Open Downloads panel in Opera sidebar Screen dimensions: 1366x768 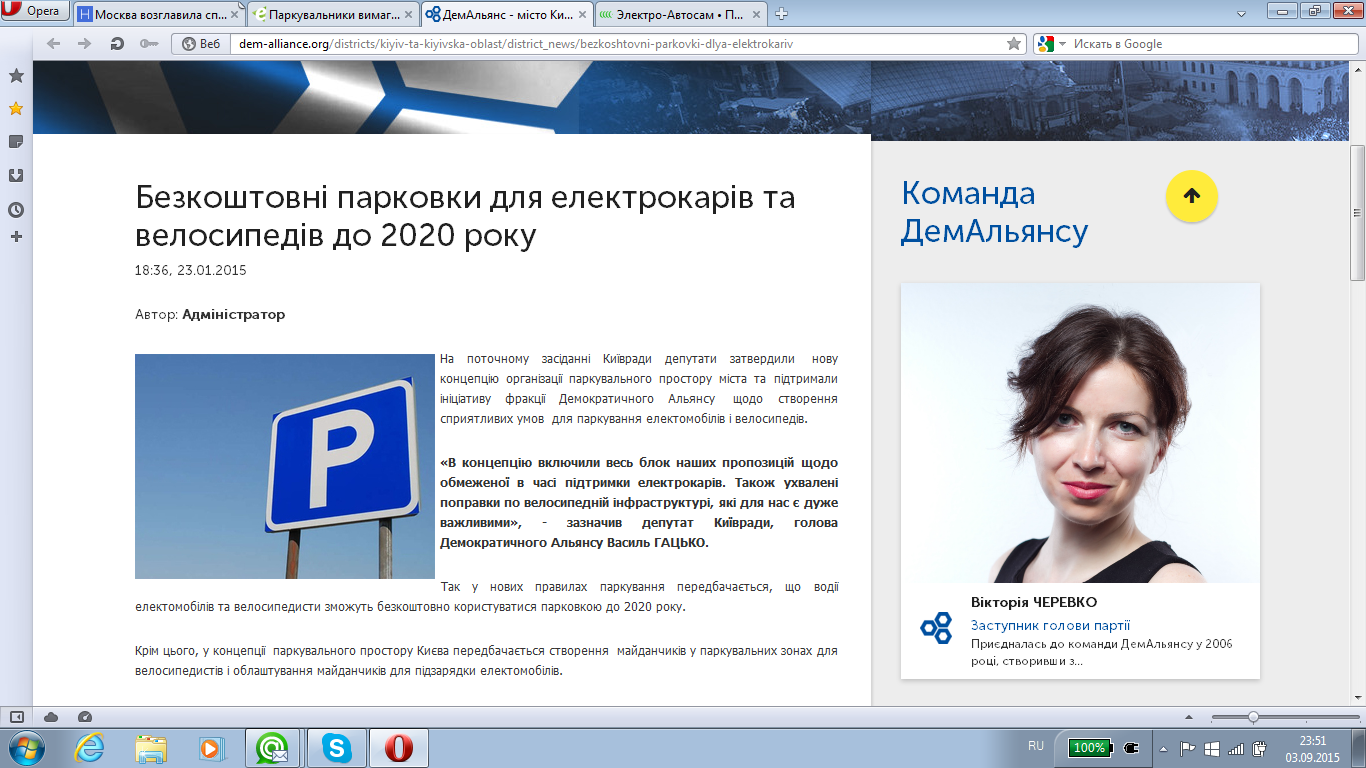[16, 176]
